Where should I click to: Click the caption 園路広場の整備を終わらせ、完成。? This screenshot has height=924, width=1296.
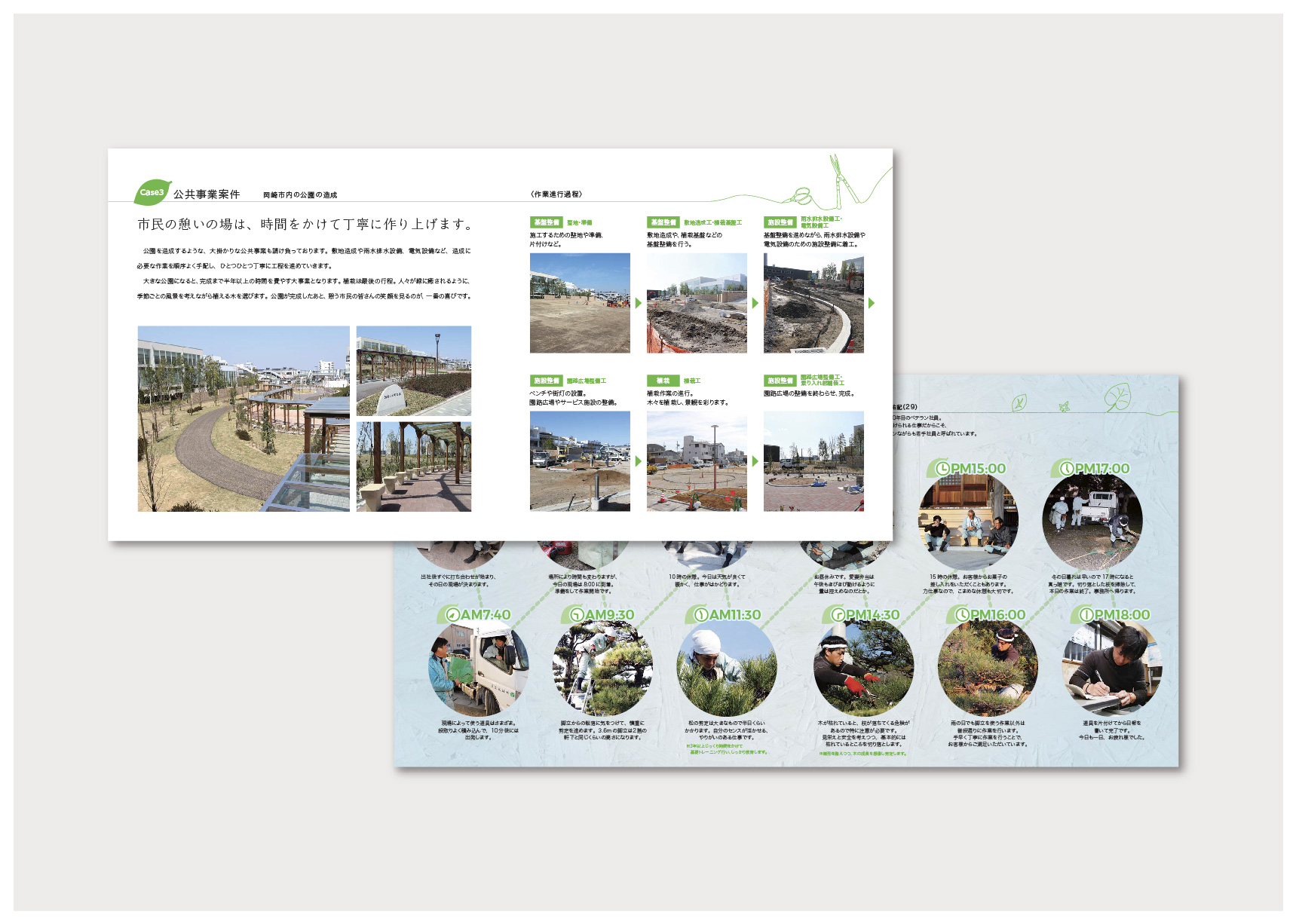pos(808,393)
